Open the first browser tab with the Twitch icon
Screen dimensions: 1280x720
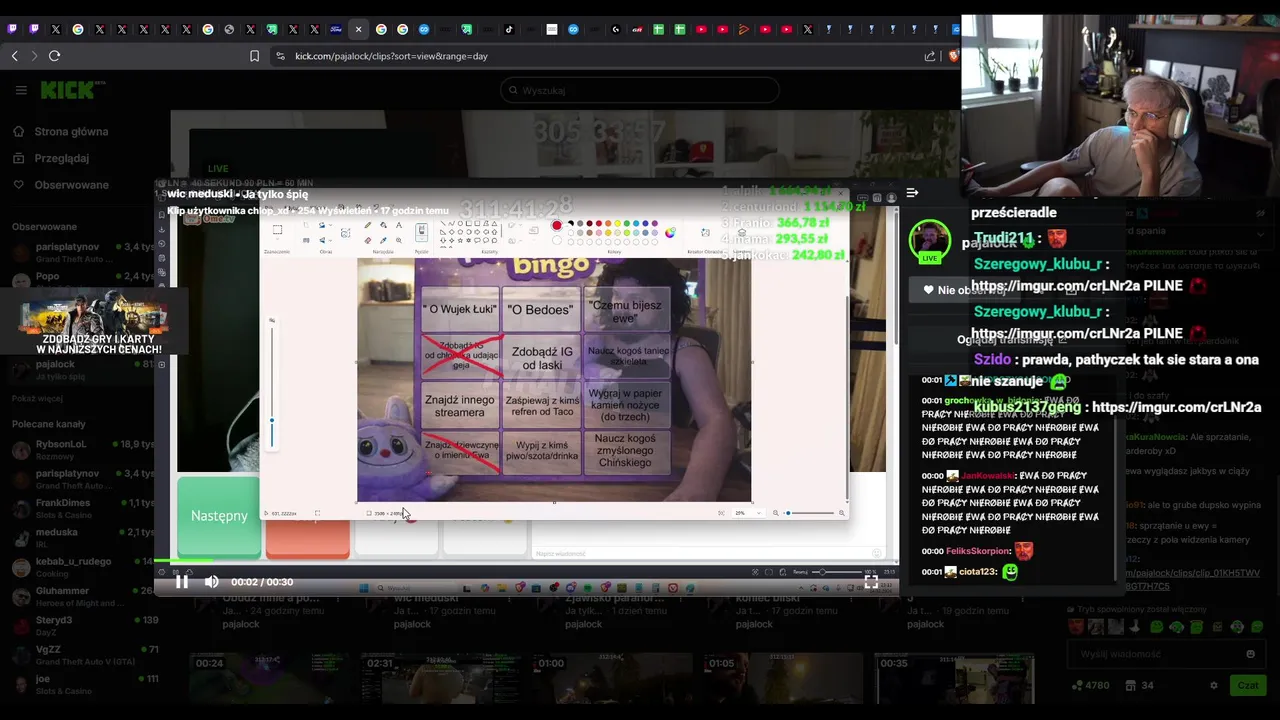point(13,29)
